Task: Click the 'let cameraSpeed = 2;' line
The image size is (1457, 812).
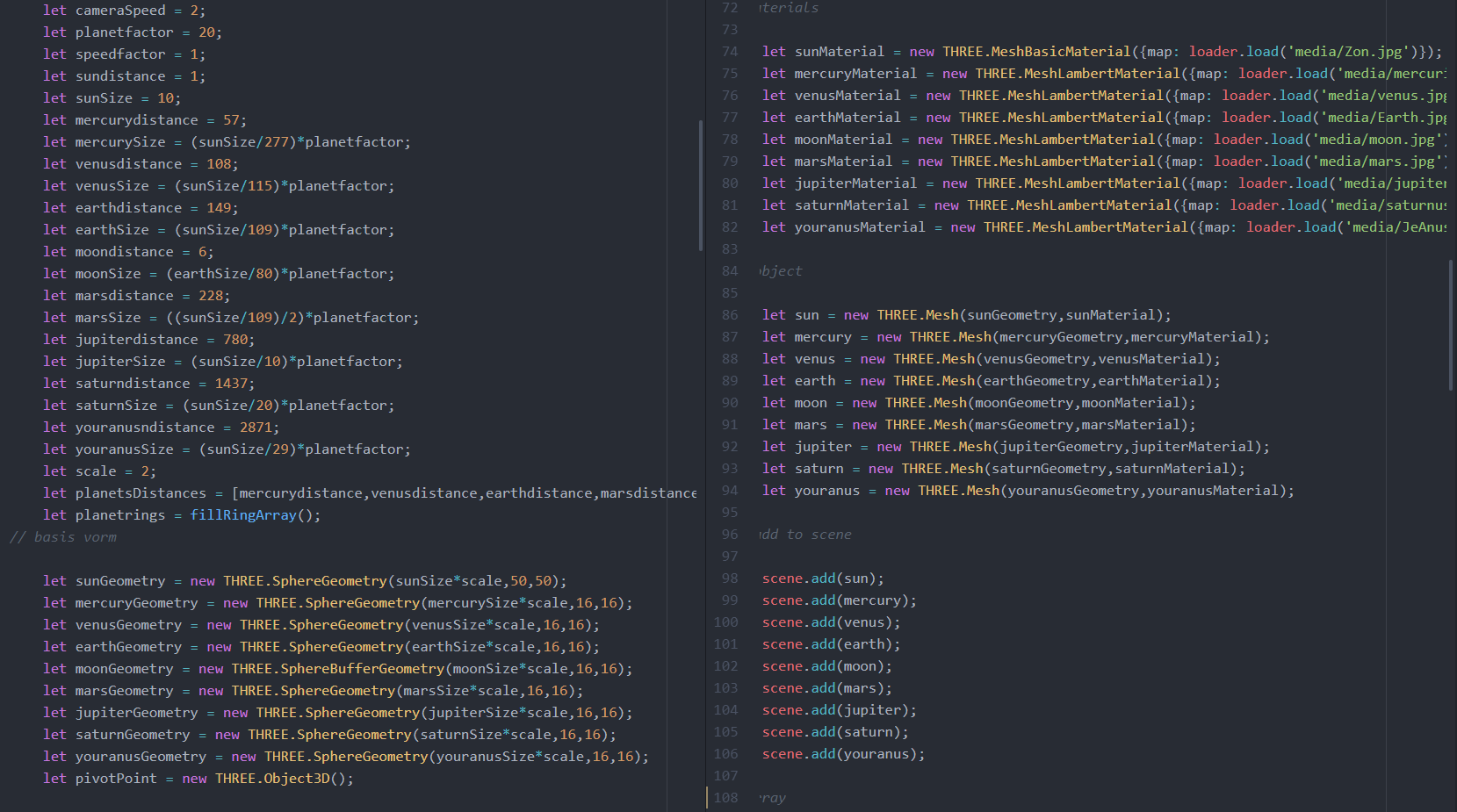Action: pos(124,11)
